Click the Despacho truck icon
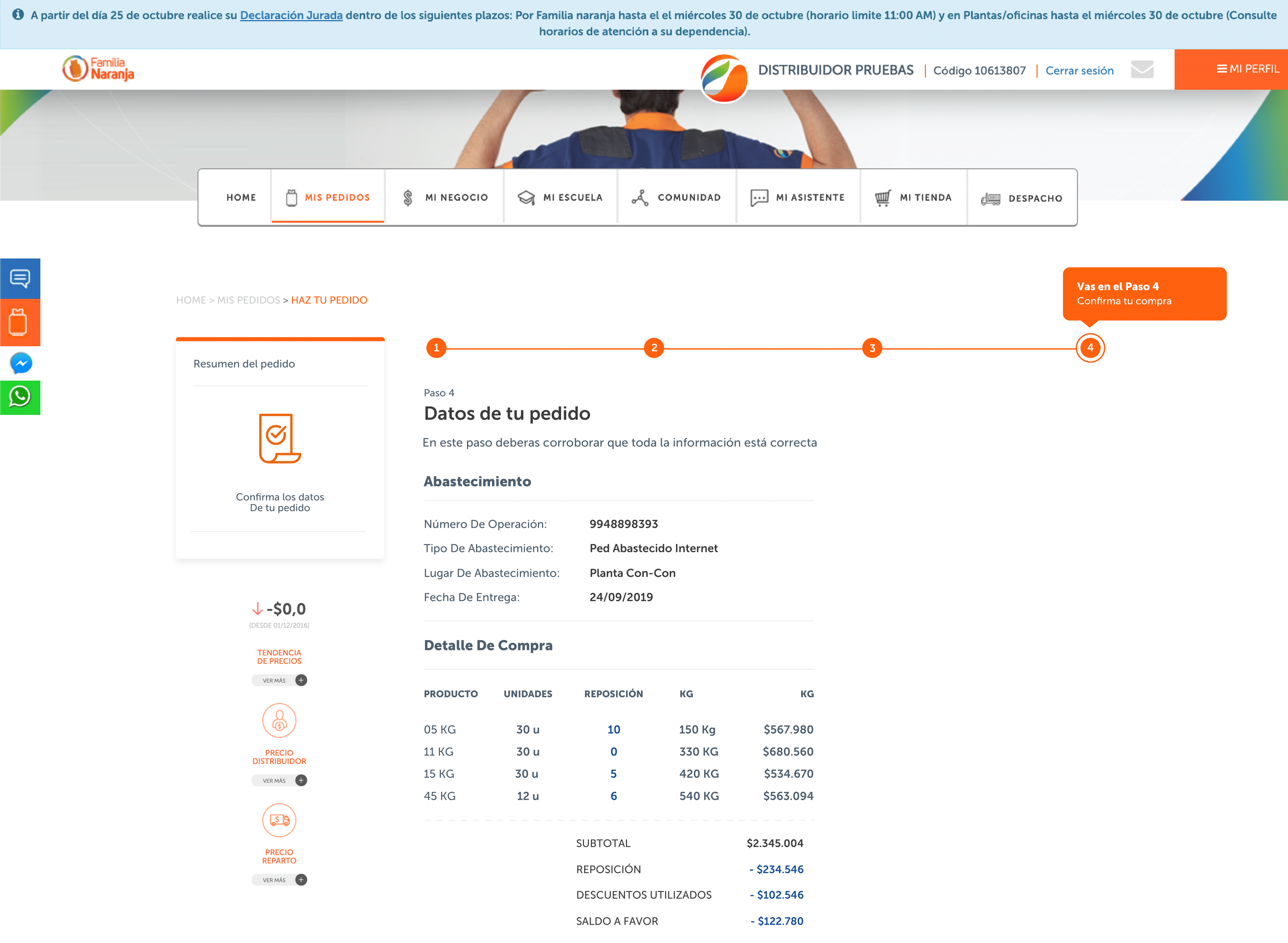The height and width of the screenshot is (943, 1288). pos(991,199)
